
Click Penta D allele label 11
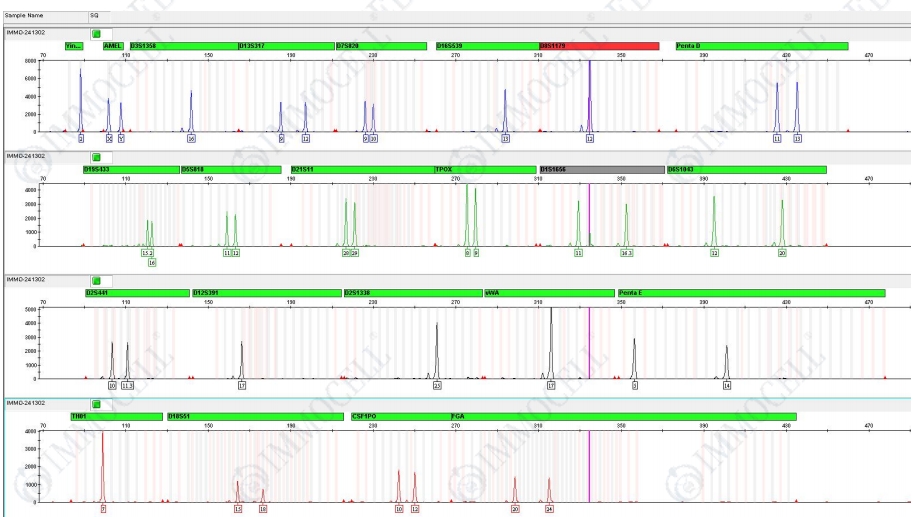(777, 139)
